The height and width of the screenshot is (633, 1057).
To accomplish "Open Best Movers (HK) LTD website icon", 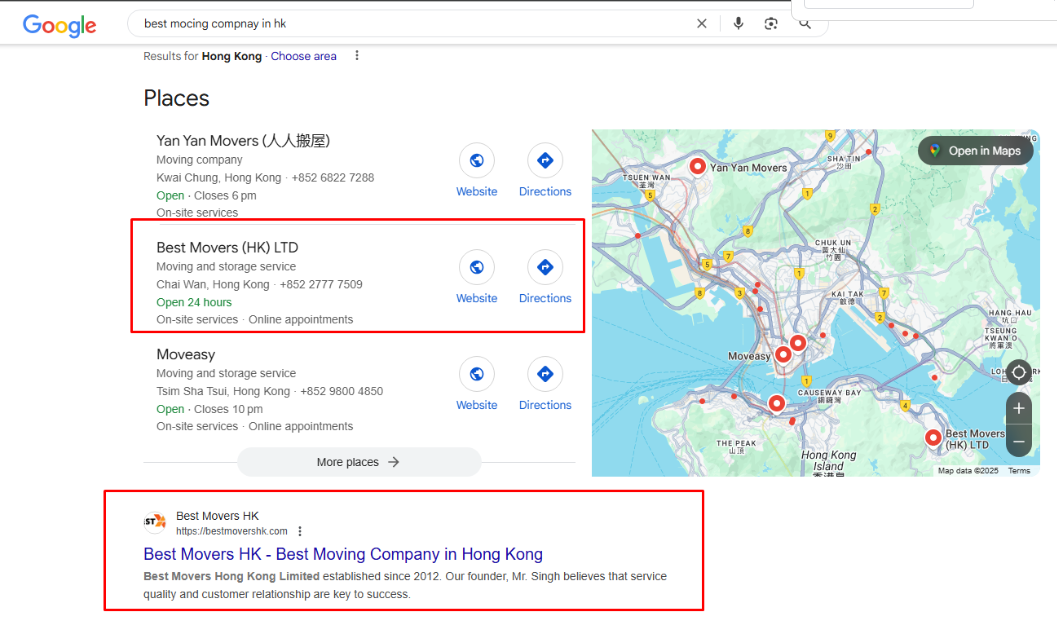I will click(477, 267).
